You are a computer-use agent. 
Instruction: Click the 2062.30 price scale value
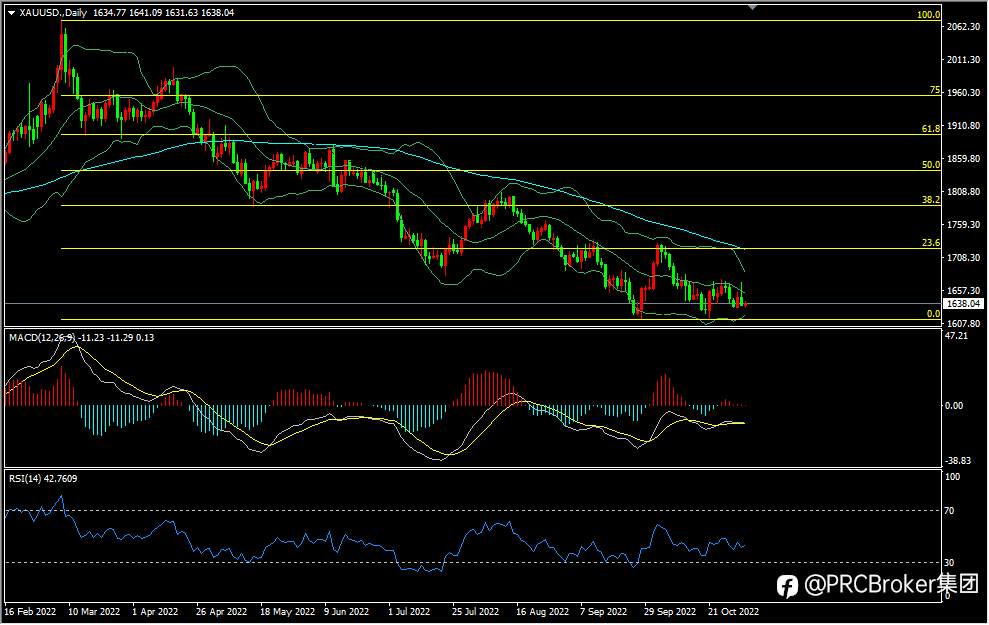(963, 26)
